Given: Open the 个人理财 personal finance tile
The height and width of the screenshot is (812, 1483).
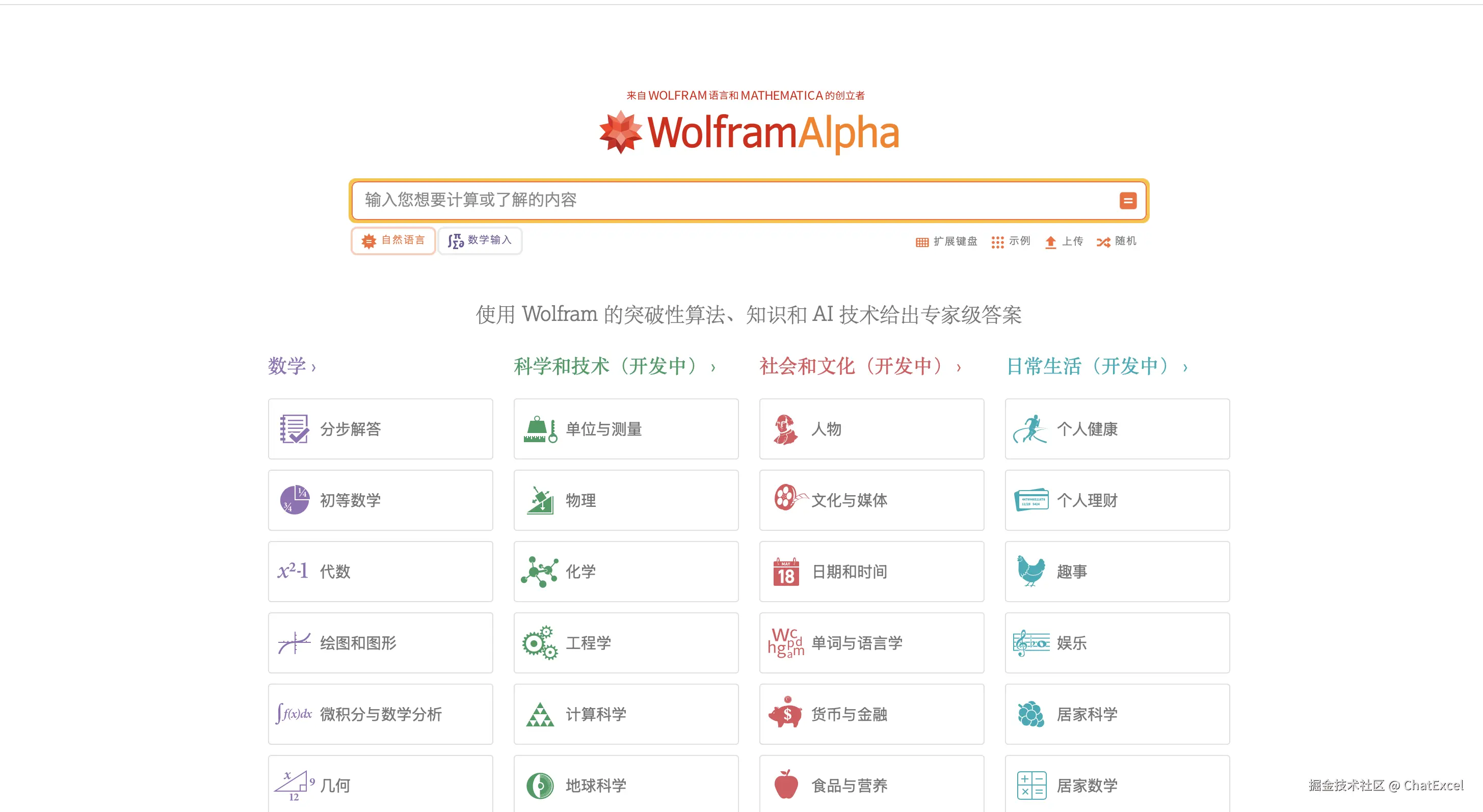Looking at the screenshot, I should (x=1117, y=500).
